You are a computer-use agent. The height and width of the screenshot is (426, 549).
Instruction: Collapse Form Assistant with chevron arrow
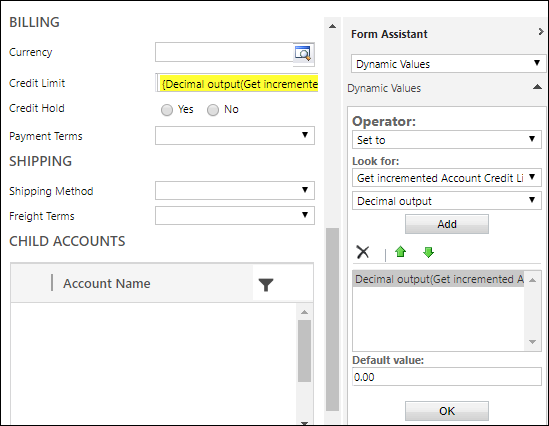click(541, 32)
